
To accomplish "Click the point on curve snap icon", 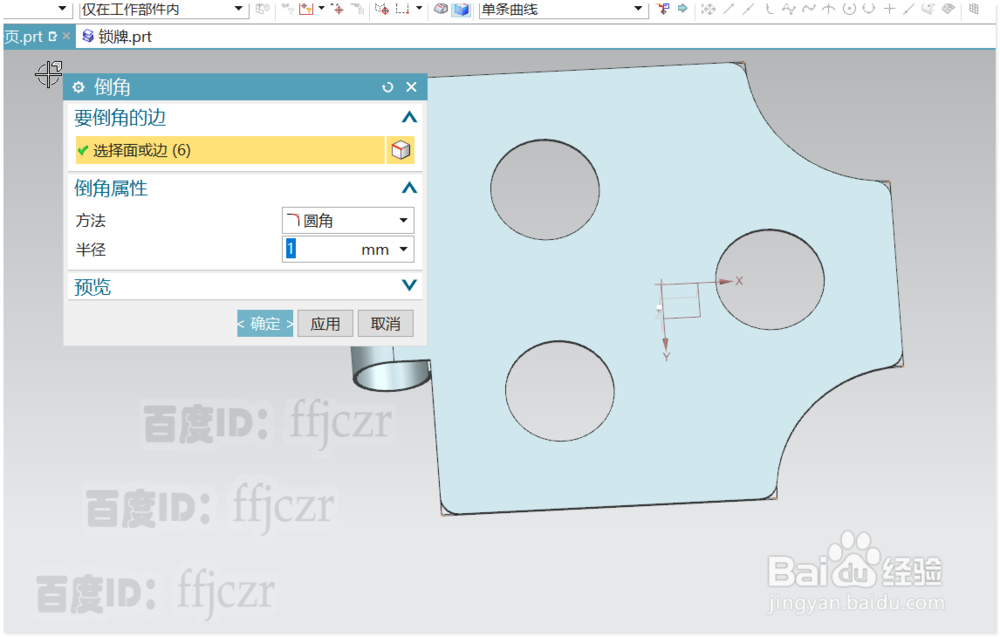I will click(x=909, y=9).
